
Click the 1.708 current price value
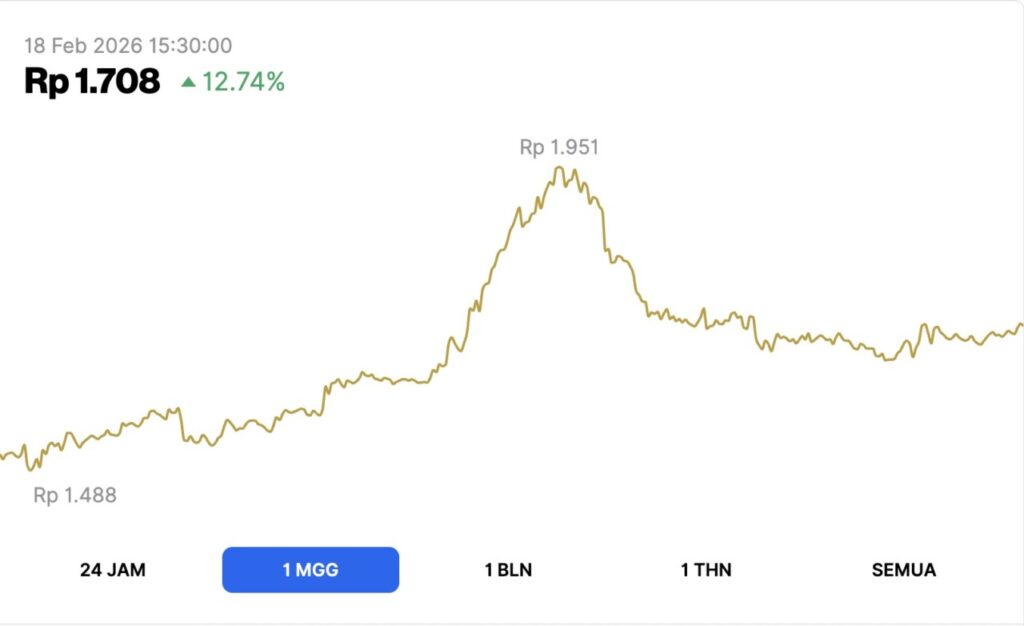pos(116,82)
